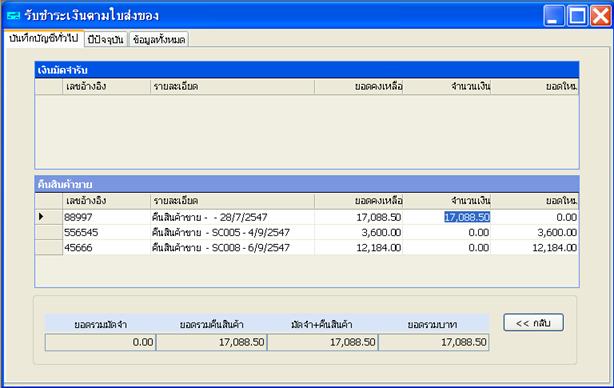The image size is (614, 388).
Task: Click the row selector for row 45666
Action: (x=49, y=248)
